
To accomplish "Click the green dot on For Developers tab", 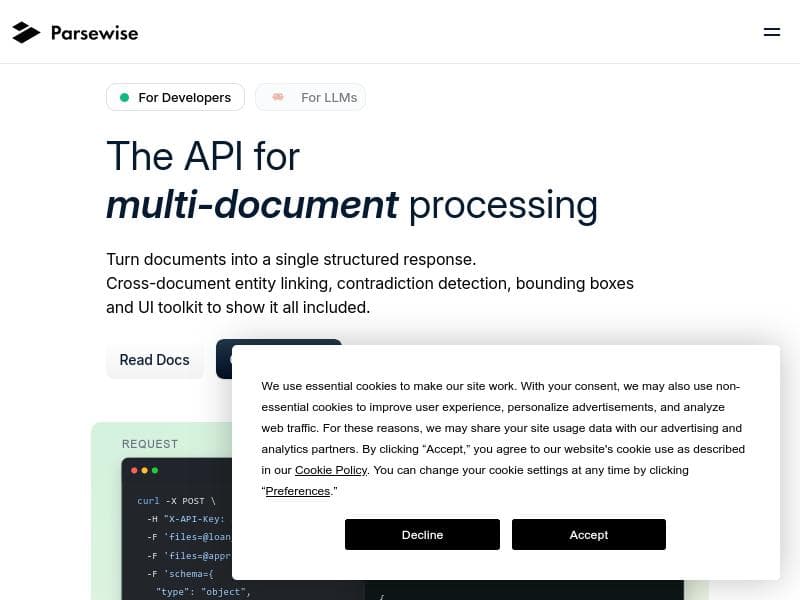I will pos(124,97).
